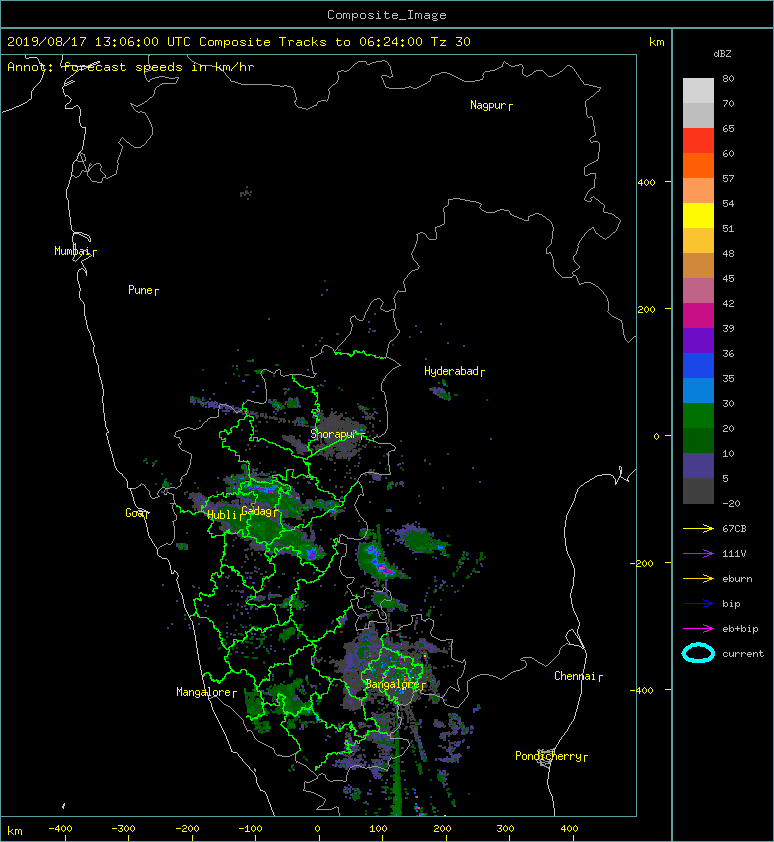Click the 111V purple arrow legend icon
774x842 pixels.
click(x=698, y=554)
